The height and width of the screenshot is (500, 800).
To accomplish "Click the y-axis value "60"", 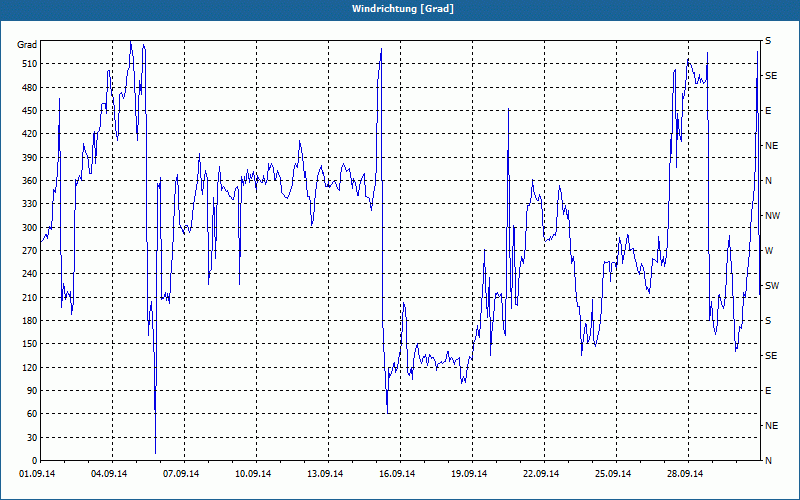I will [32, 414].
